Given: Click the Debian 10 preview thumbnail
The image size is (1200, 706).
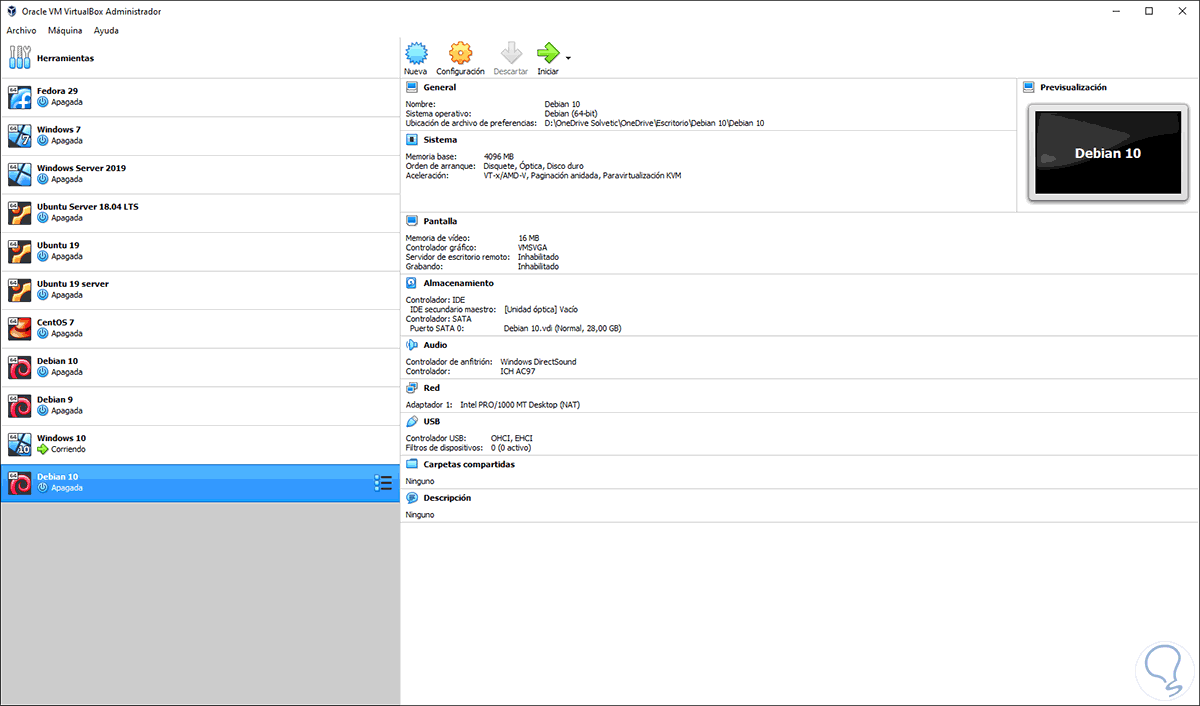Looking at the screenshot, I should click(x=1107, y=153).
